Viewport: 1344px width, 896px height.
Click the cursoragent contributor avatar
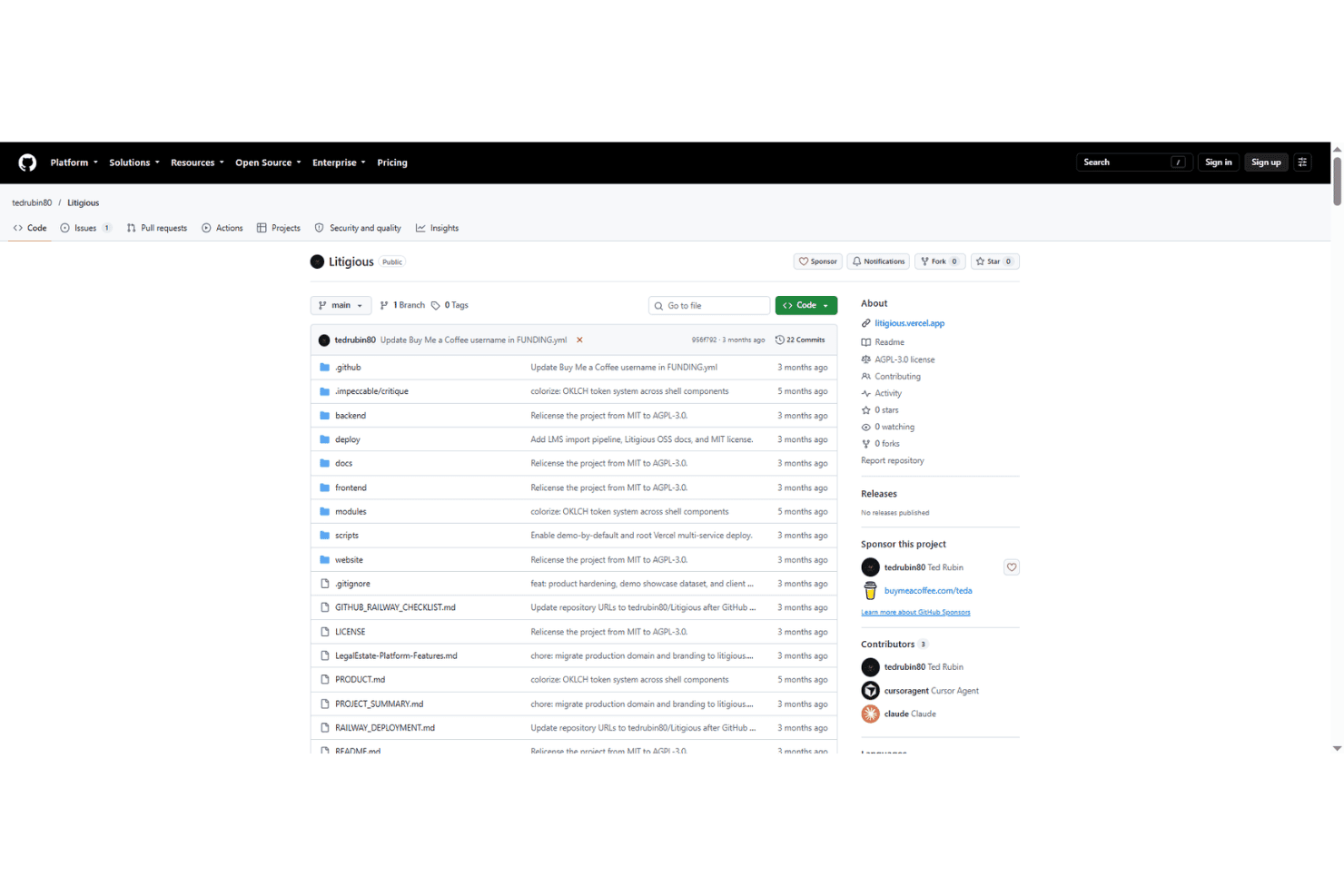point(870,691)
